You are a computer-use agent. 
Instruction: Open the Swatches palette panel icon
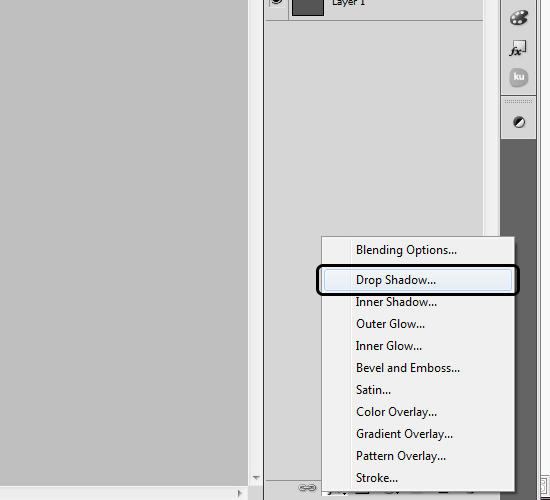coord(518,18)
